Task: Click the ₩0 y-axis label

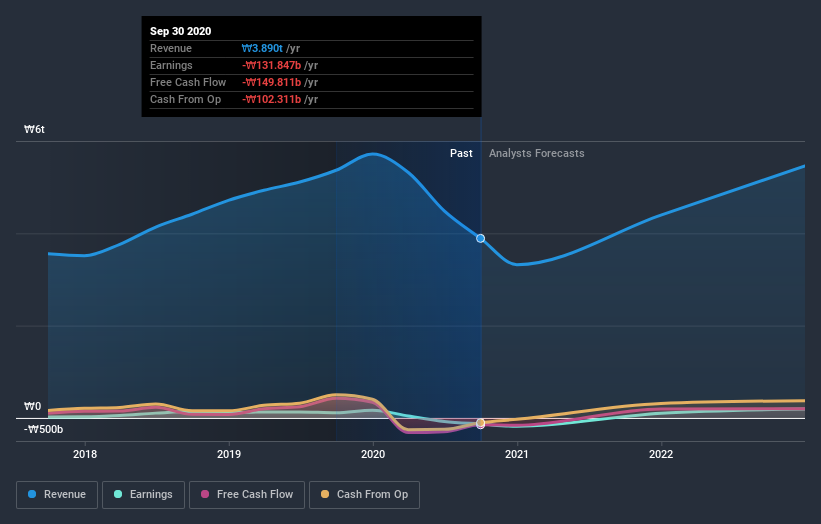Action: click(32, 406)
